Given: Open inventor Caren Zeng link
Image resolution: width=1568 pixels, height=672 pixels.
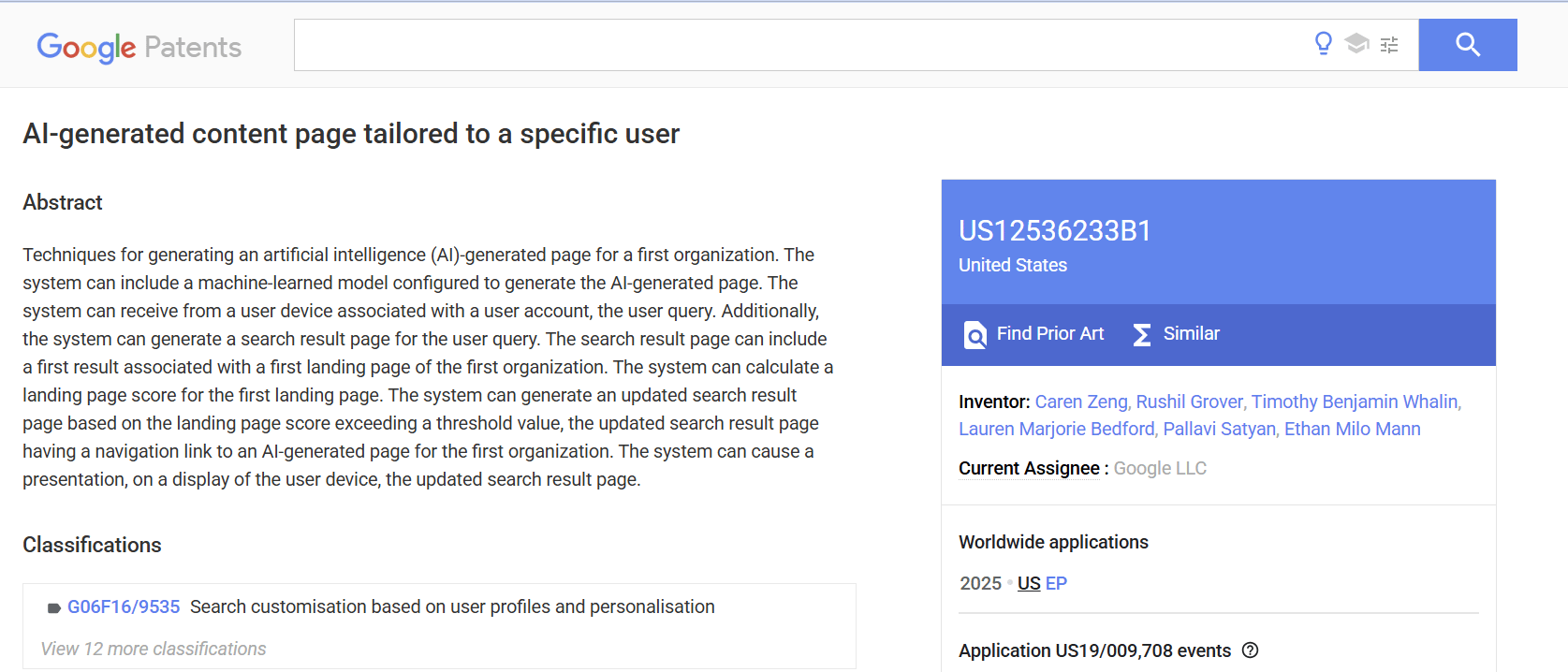Looking at the screenshot, I should pyautogui.click(x=1081, y=402).
